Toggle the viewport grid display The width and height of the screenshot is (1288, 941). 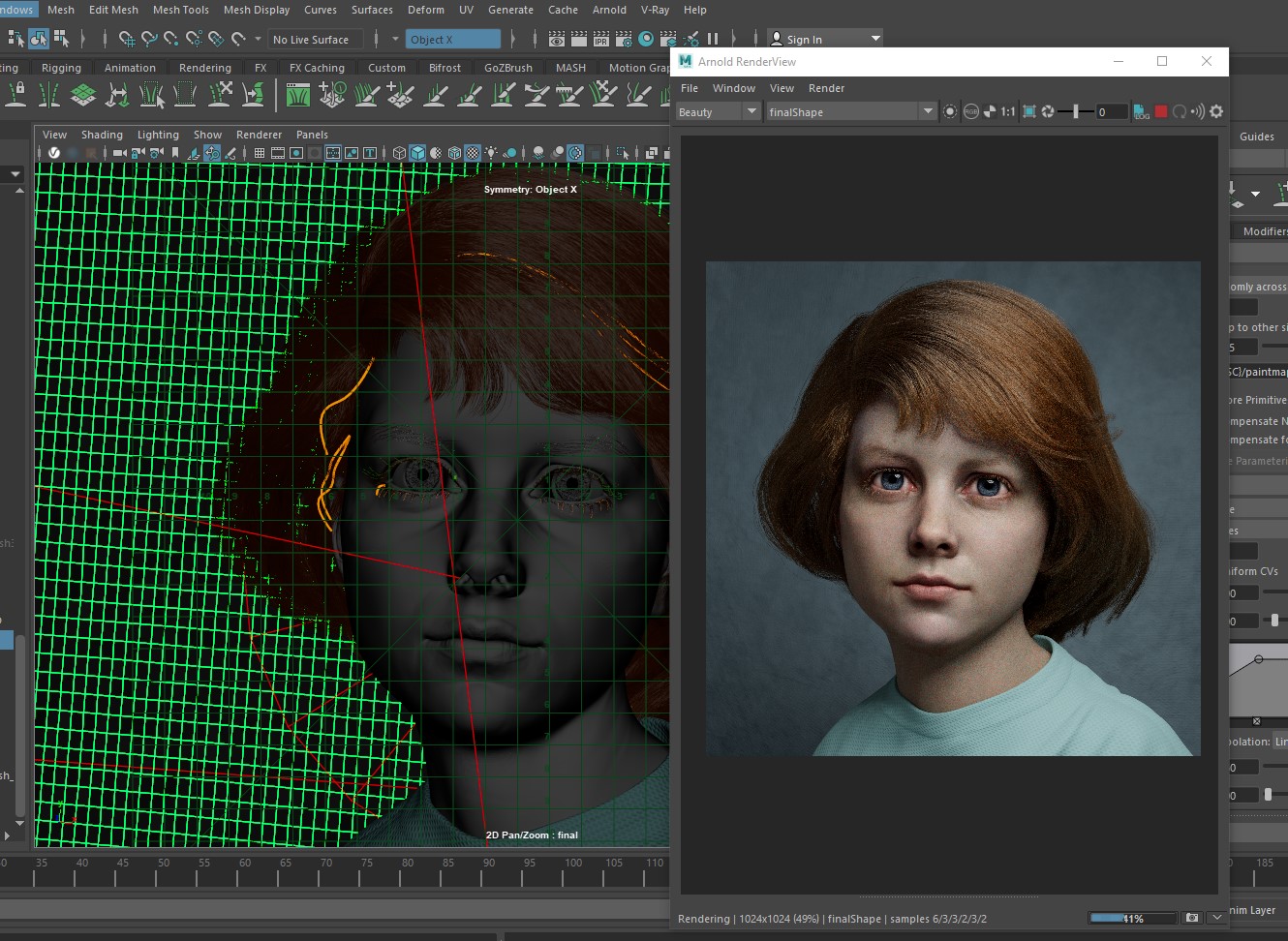[260, 153]
